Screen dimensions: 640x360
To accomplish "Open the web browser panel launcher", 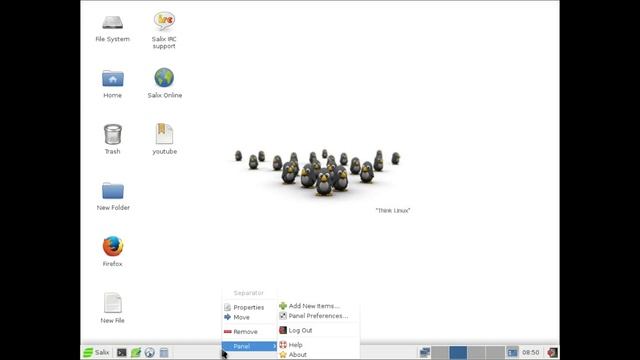I will pos(149,352).
